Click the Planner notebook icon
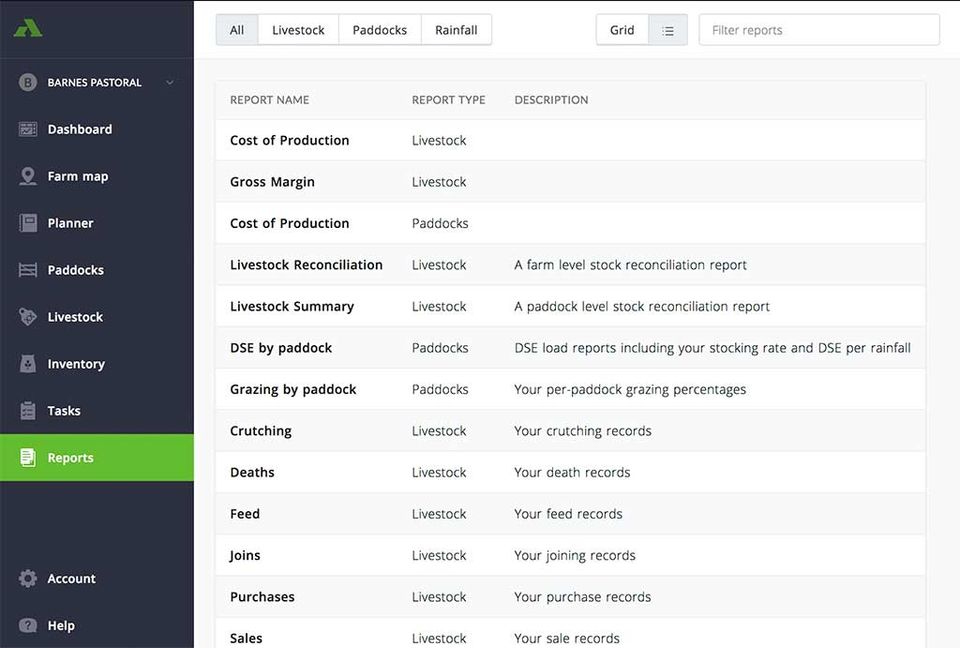Screen dimensions: 960x648 [x=28, y=223]
